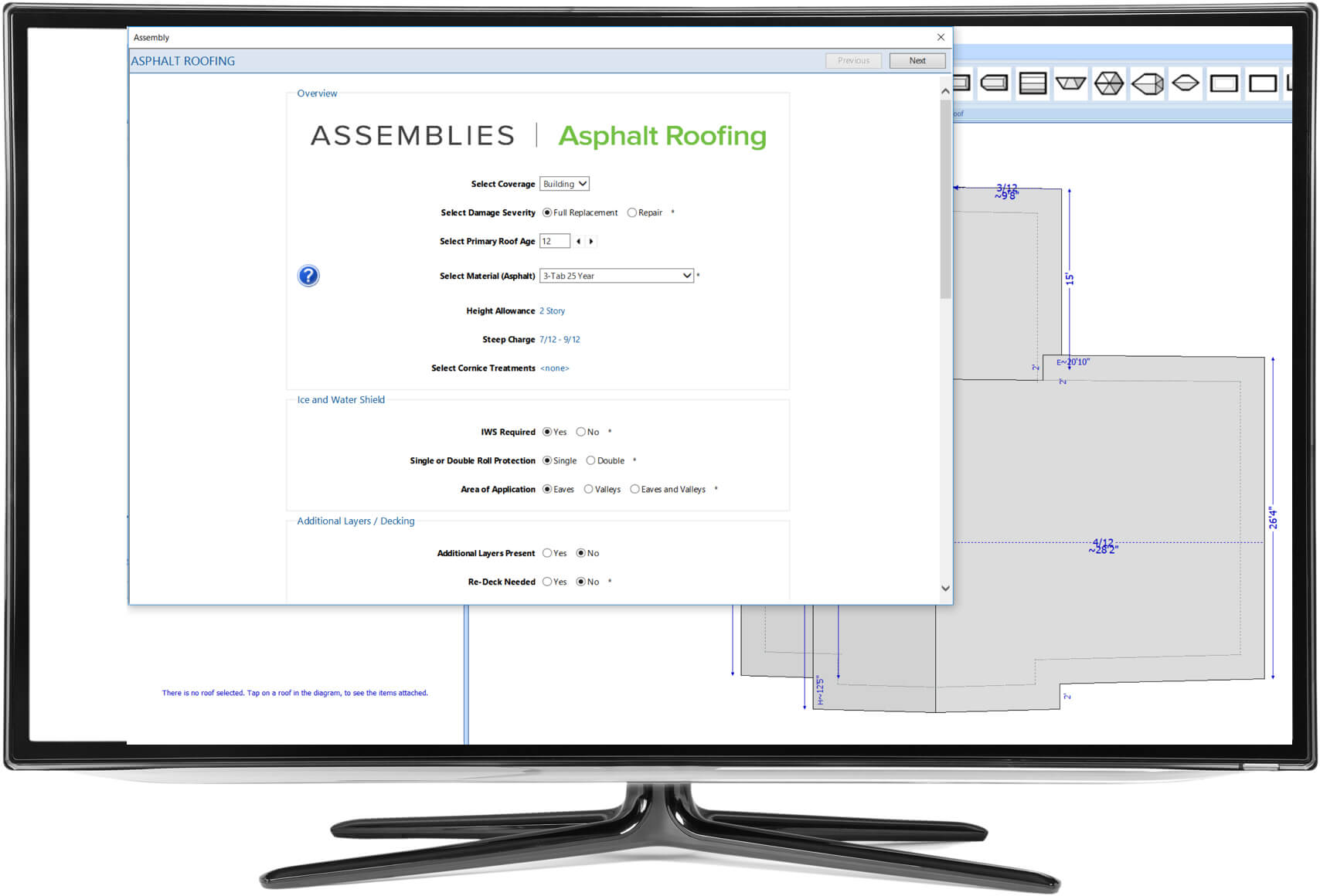
Task: Open the Select Material 3-Tab 25 Year dropdown
Action: pos(617,276)
